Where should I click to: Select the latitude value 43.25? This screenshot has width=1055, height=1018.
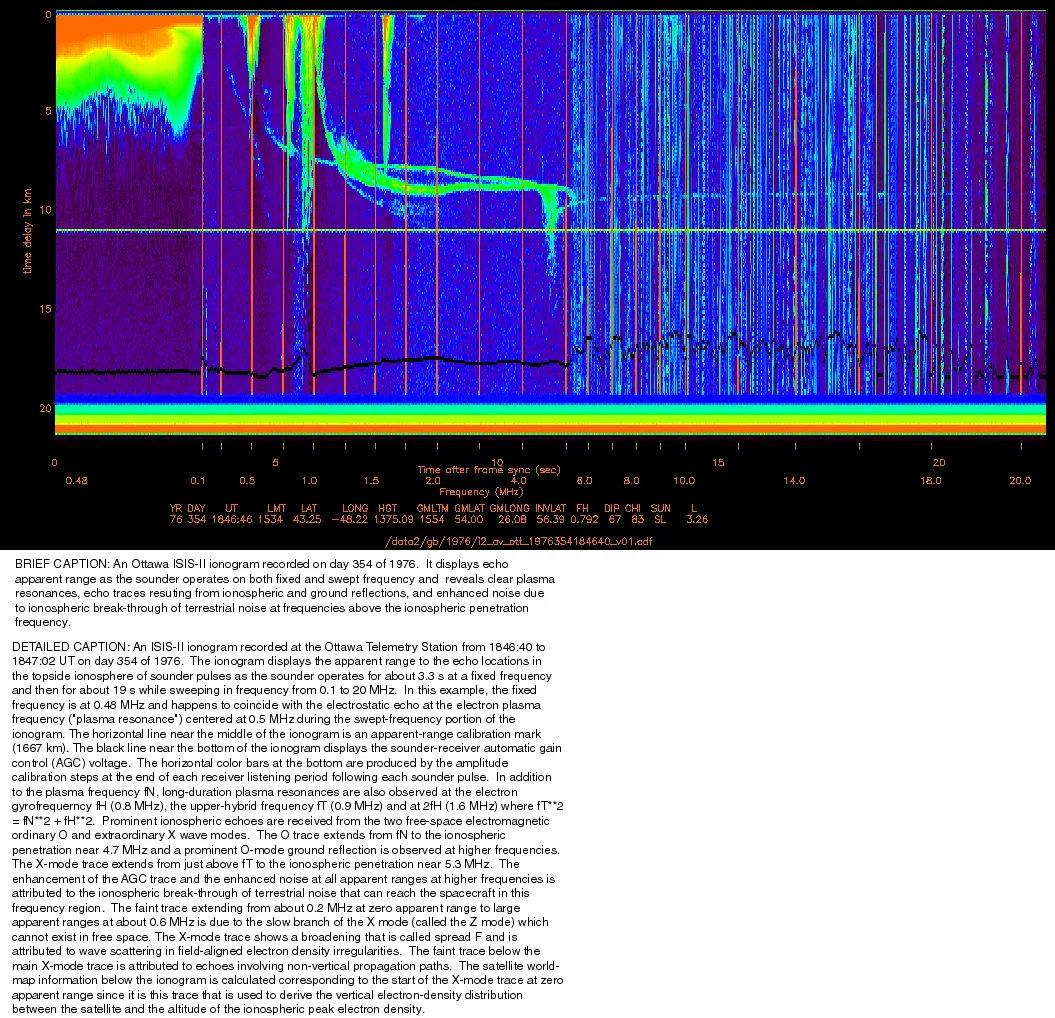(x=307, y=519)
